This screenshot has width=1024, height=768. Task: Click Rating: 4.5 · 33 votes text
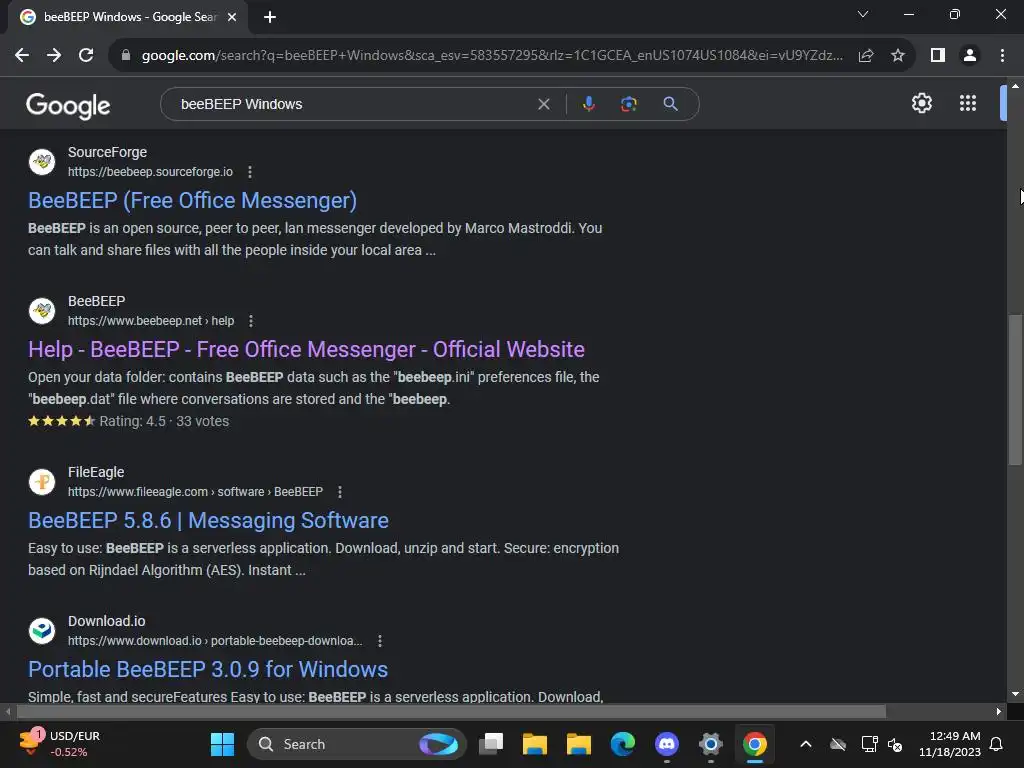164,421
